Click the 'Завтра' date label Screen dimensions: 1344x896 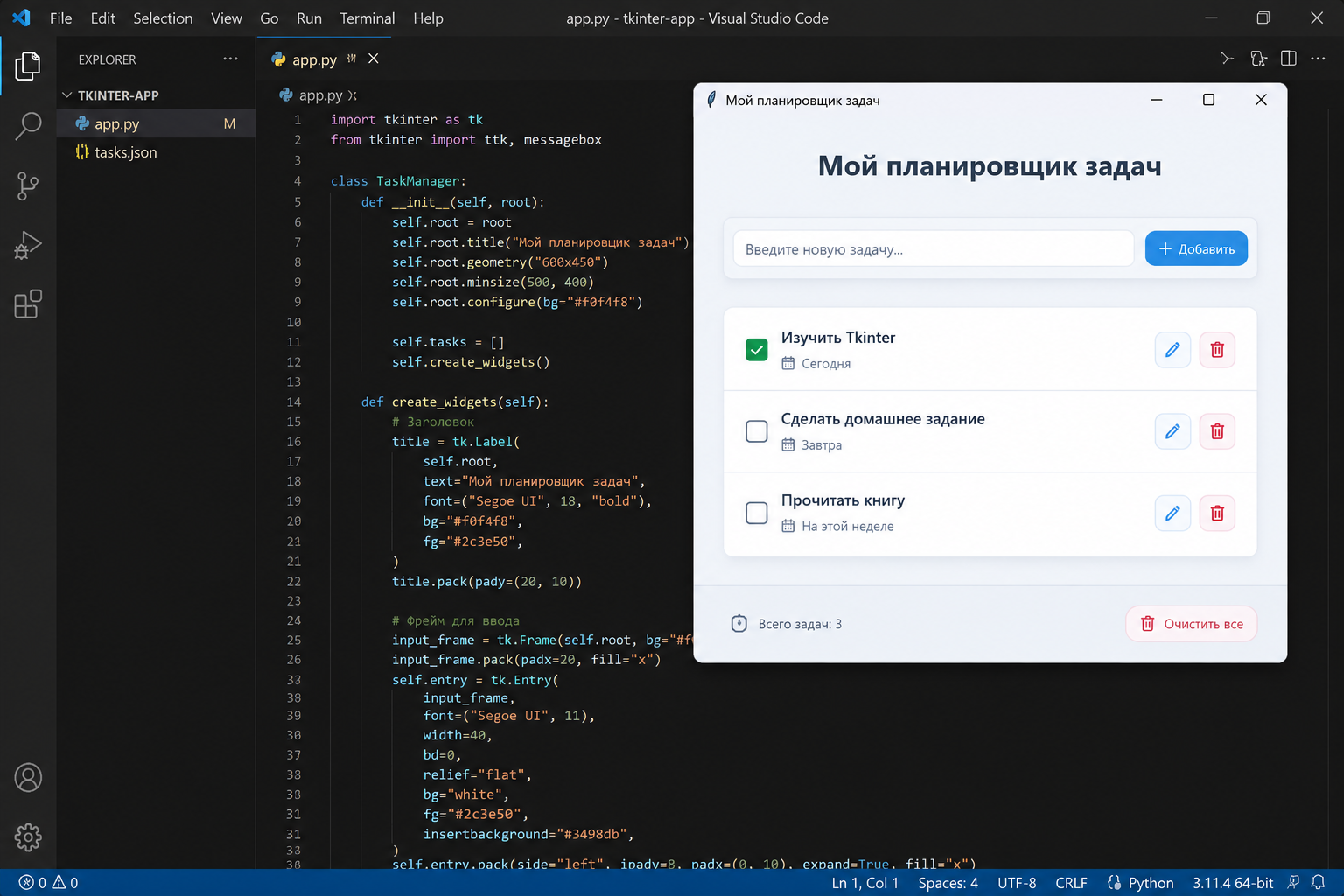822,444
